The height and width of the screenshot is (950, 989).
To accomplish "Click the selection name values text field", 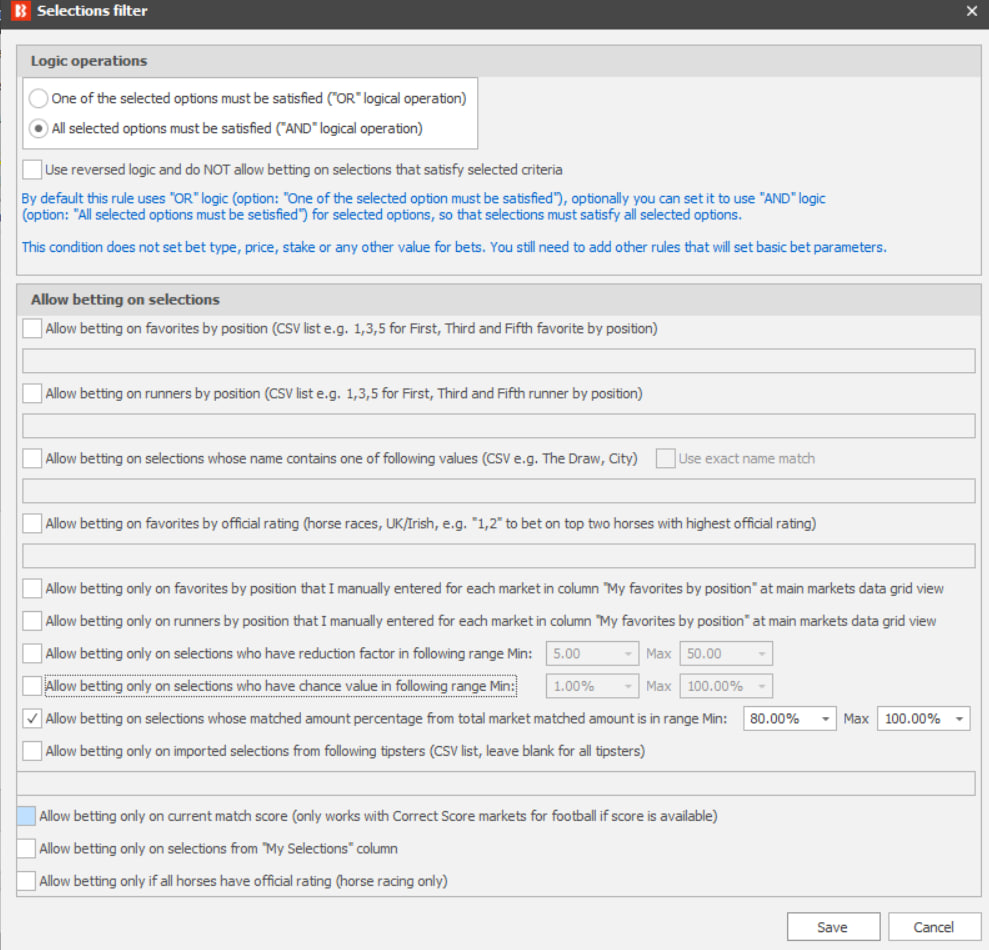I will [x=498, y=491].
